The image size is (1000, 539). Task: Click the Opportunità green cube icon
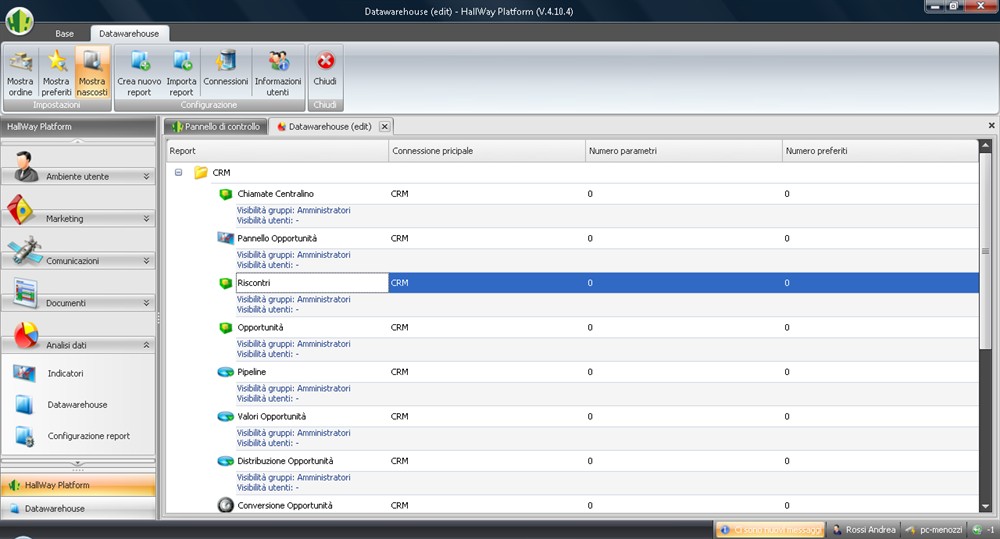[225, 328]
